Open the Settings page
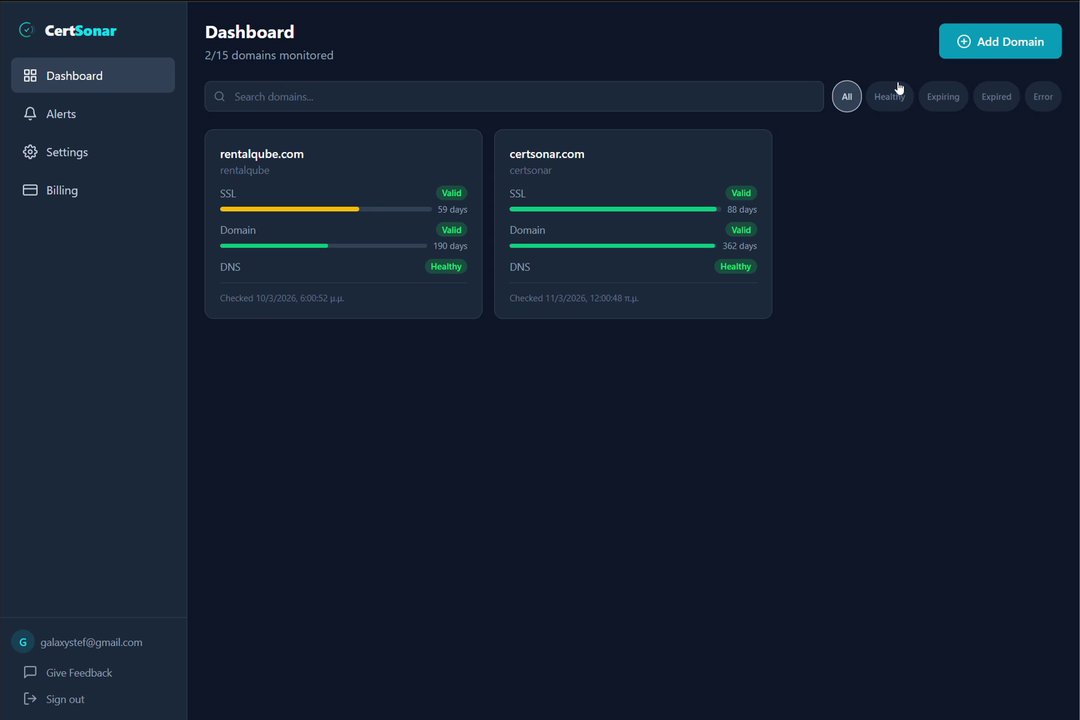 click(x=93, y=152)
